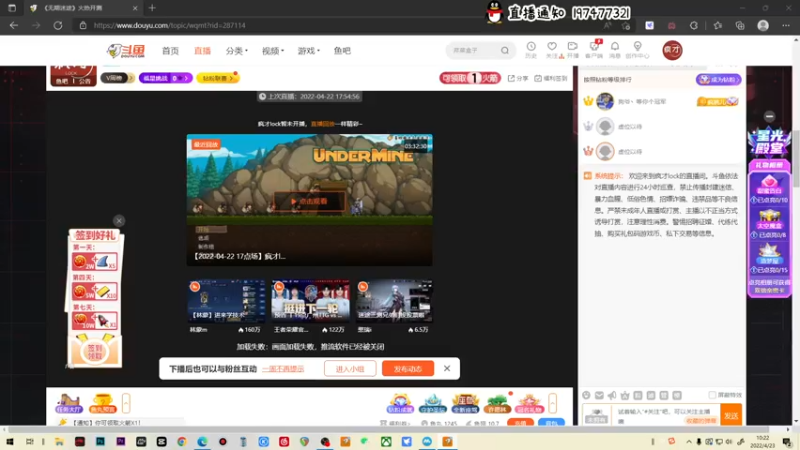Click the magnifier icon in the search box
The width and height of the screenshot is (800, 450).
(505, 51)
